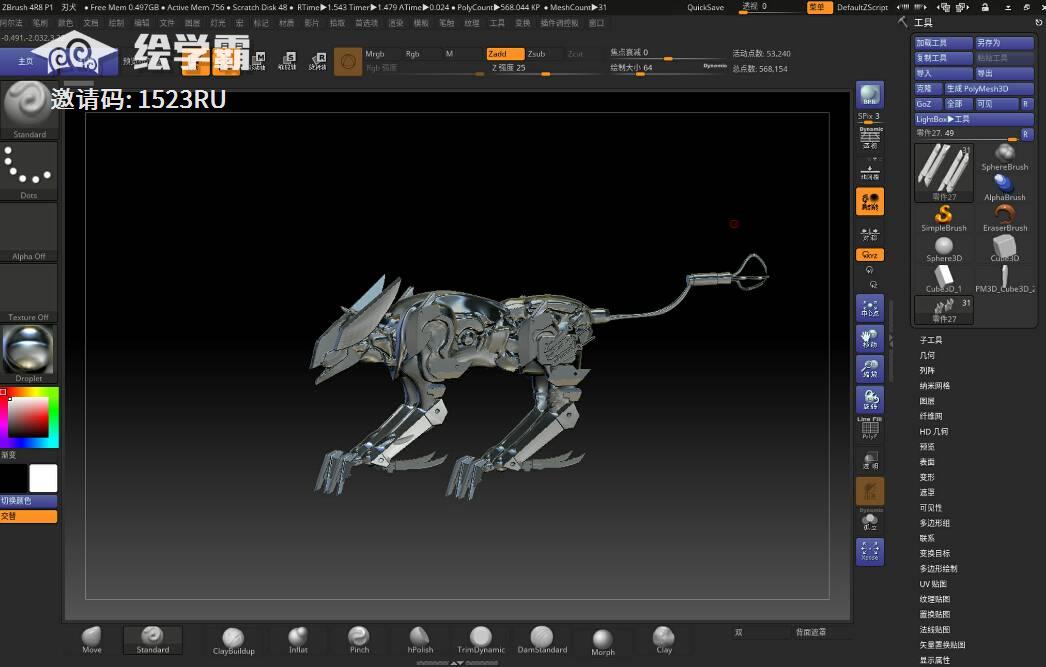Toggle the Transparency display button
Image resolution: width=1046 pixels, height=667 pixels.
point(870,460)
